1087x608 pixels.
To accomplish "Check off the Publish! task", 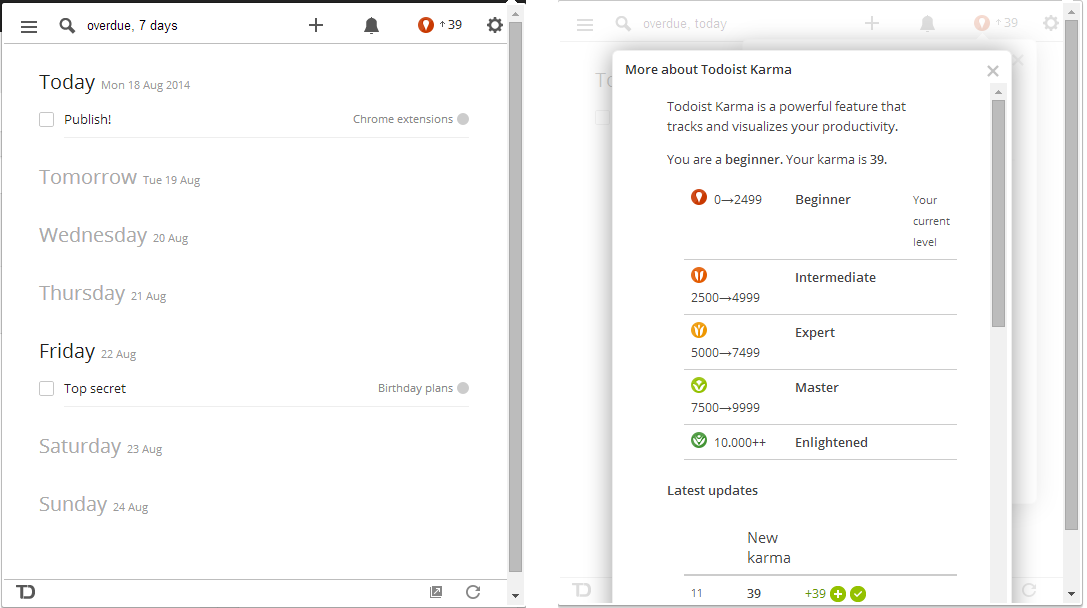I will click(46, 119).
